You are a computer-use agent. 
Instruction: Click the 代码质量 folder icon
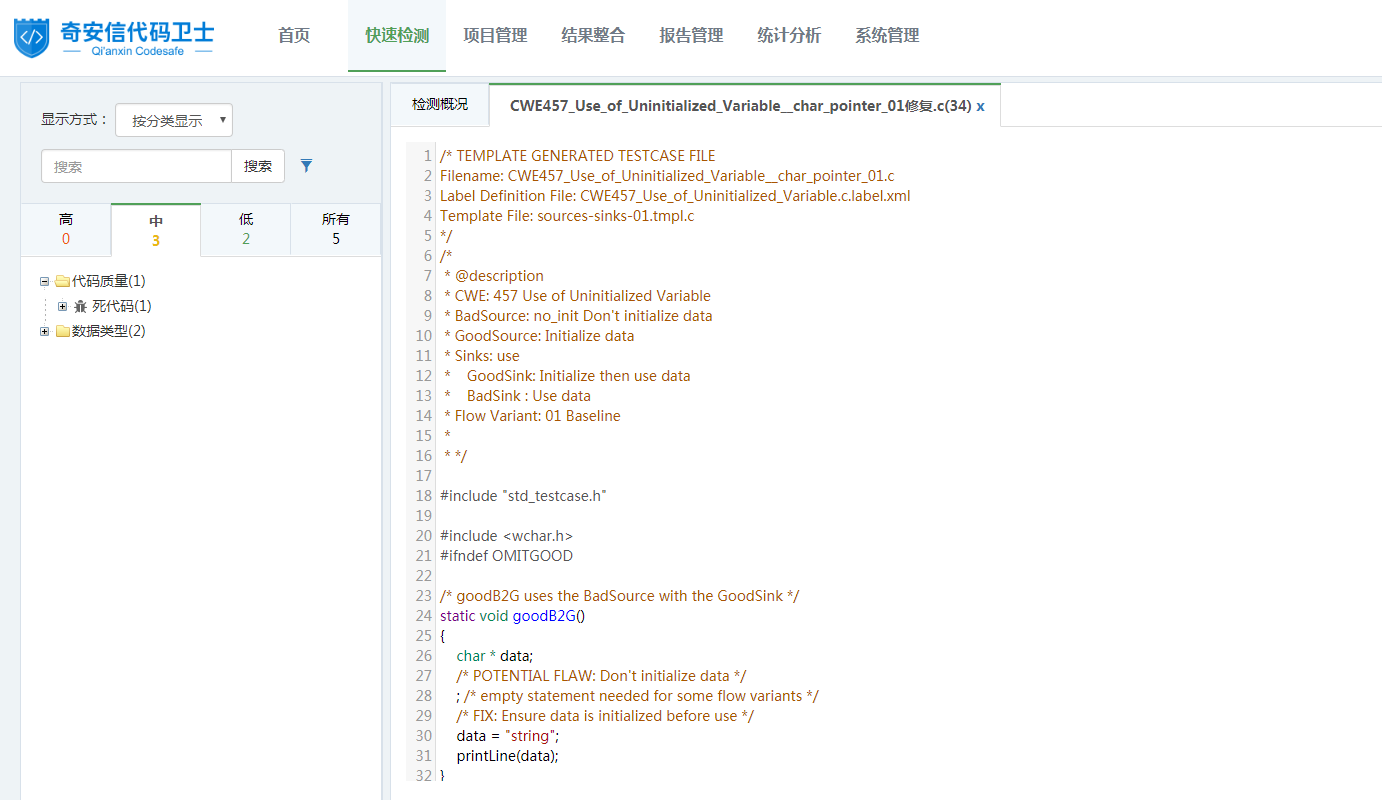(62, 282)
